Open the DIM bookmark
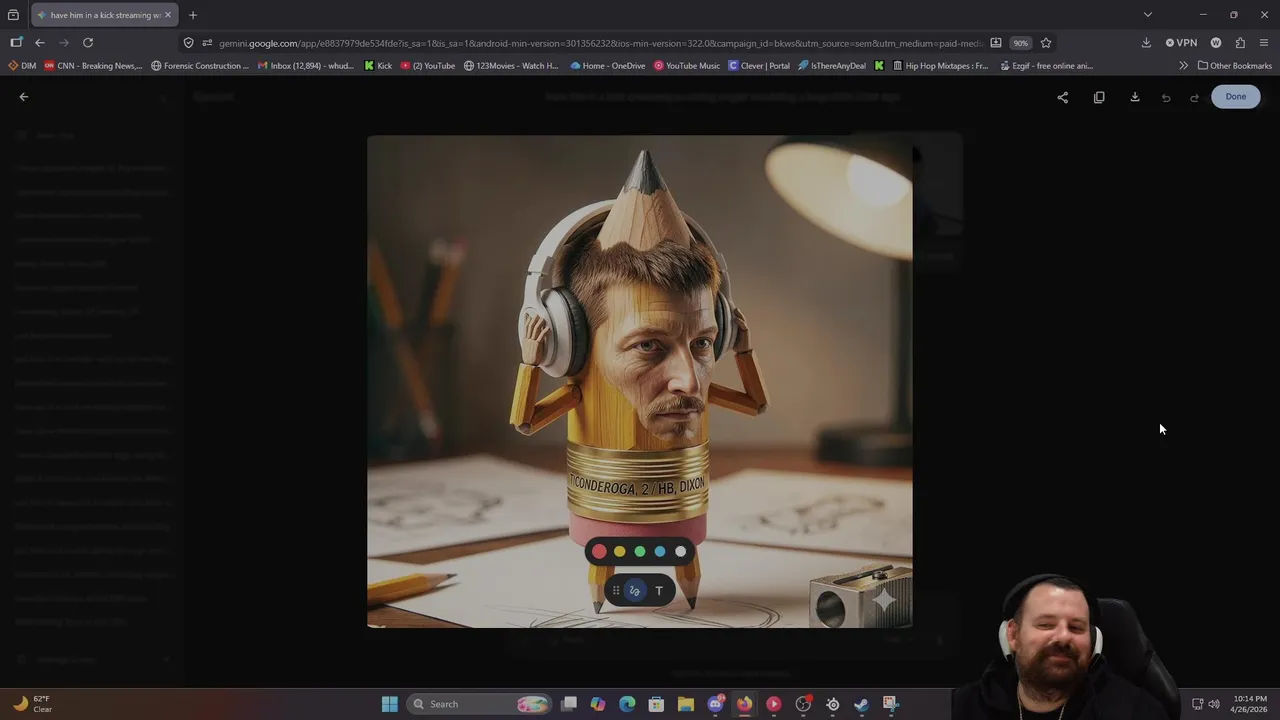The height and width of the screenshot is (720, 1280). (x=22, y=66)
